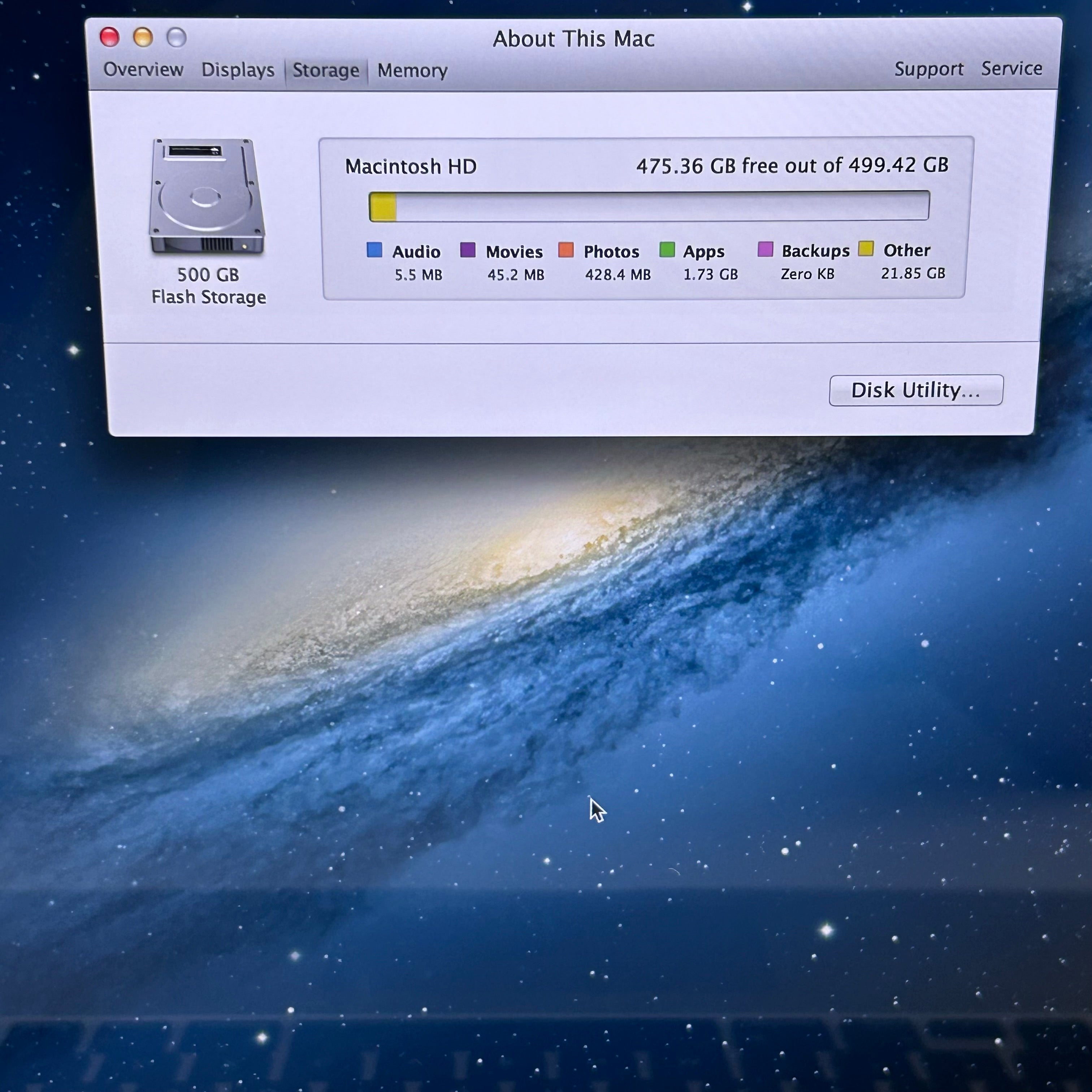Launch Disk Utility via its button
Image resolution: width=1092 pixels, height=1092 pixels.
pyautogui.click(x=916, y=390)
